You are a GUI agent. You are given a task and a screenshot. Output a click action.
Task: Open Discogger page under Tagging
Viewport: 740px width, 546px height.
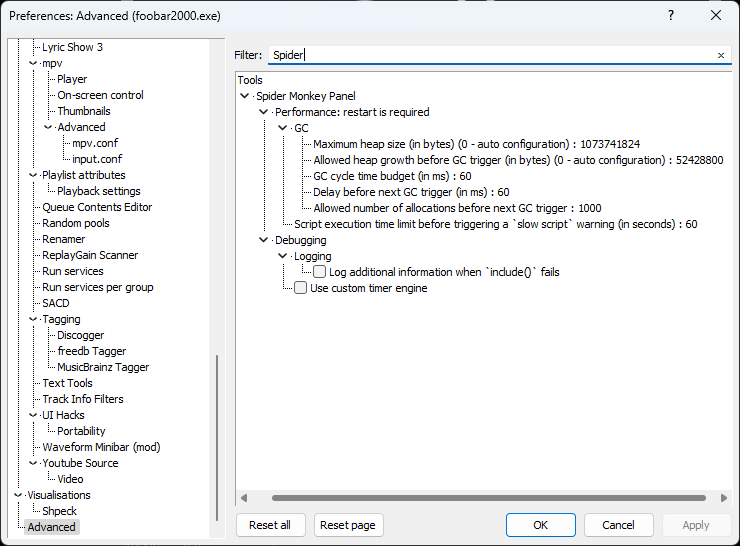point(80,335)
